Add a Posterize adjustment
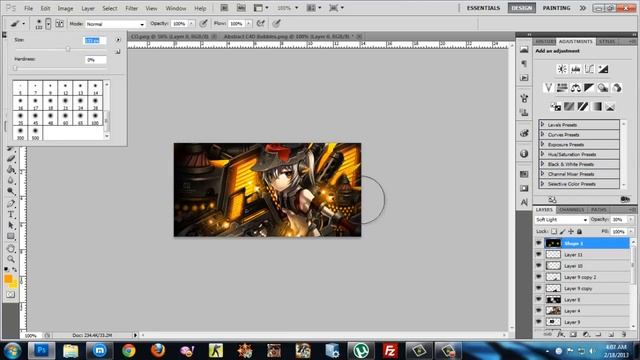 [x=569, y=107]
